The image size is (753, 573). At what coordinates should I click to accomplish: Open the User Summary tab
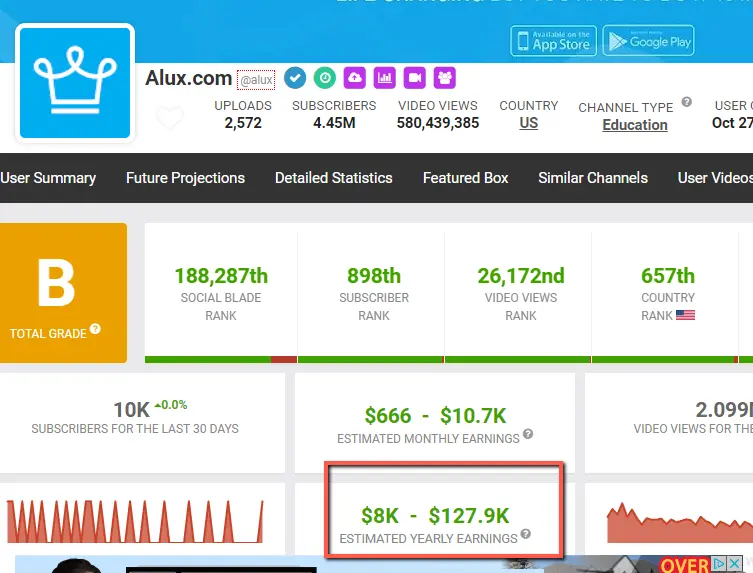48,178
